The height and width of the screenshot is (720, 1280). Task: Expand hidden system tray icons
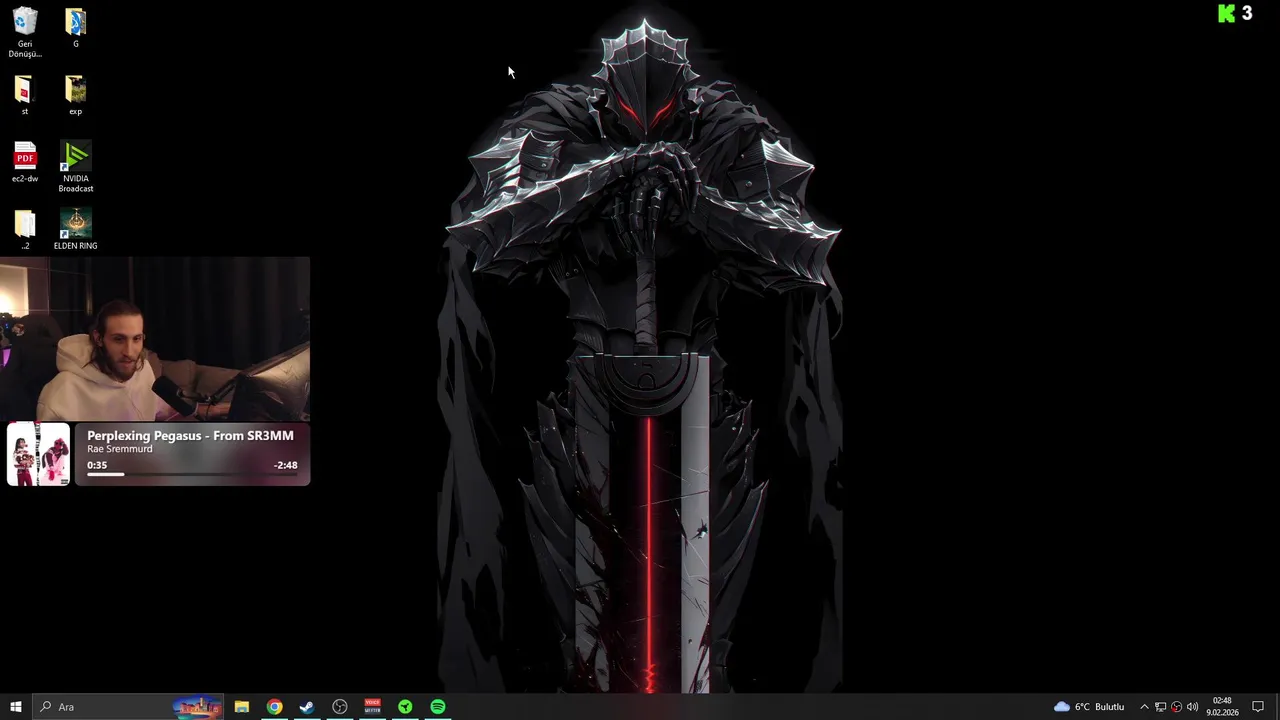point(1144,707)
